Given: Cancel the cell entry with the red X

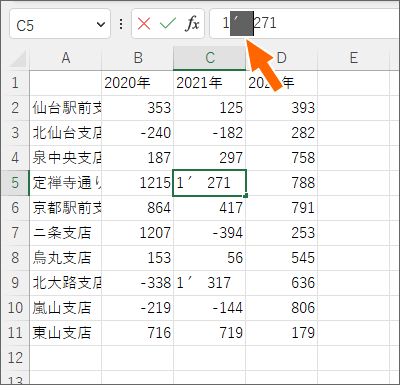Looking at the screenshot, I should [x=144, y=24].
